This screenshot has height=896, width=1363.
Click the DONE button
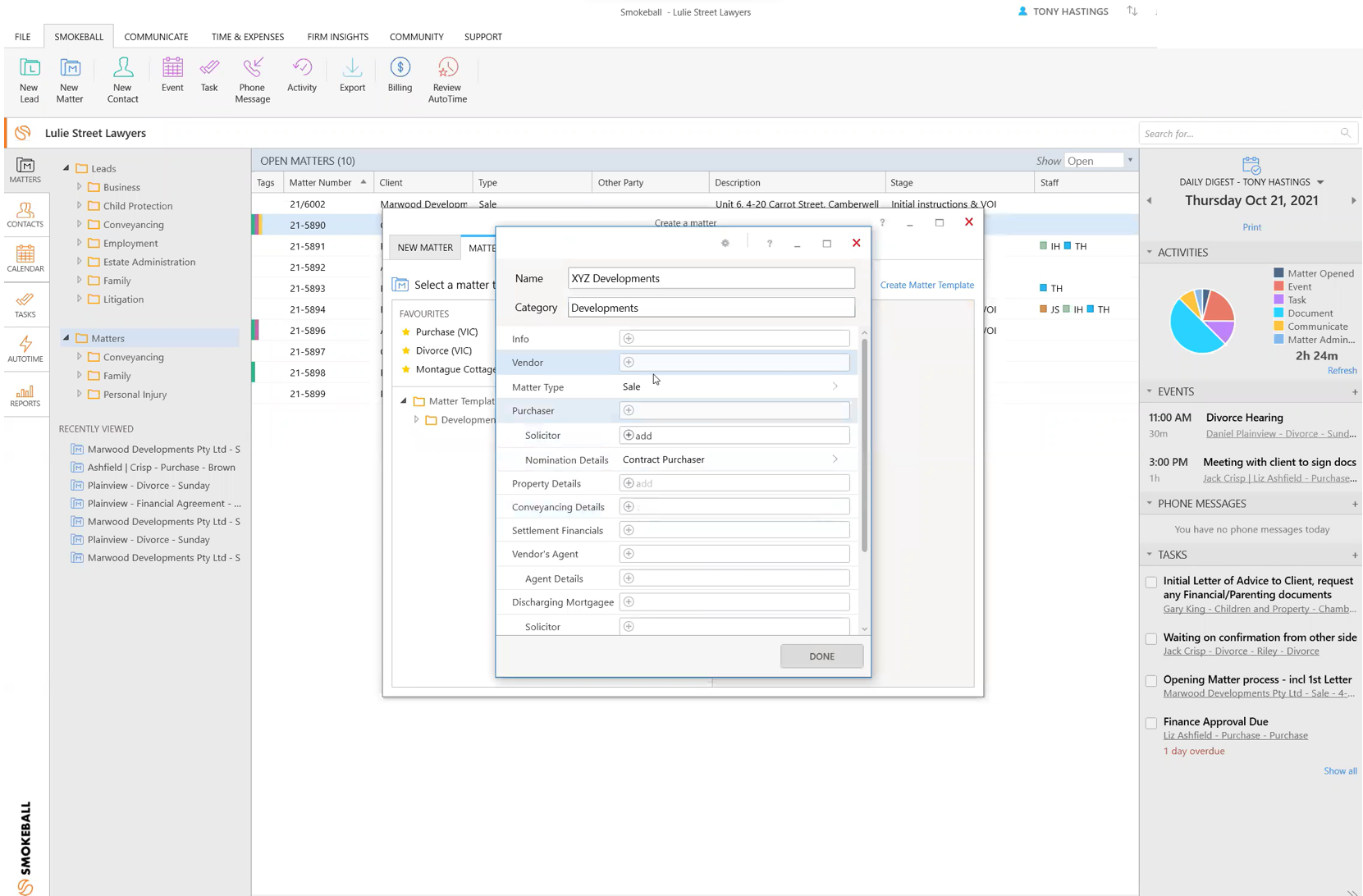click(x=821, y=656)
